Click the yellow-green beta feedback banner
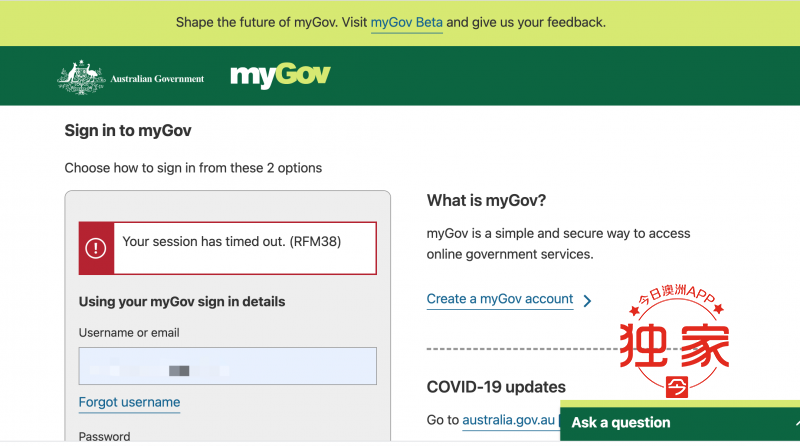Image resolution: width=800 pixels, height=446 pixels. click(400, 23)
